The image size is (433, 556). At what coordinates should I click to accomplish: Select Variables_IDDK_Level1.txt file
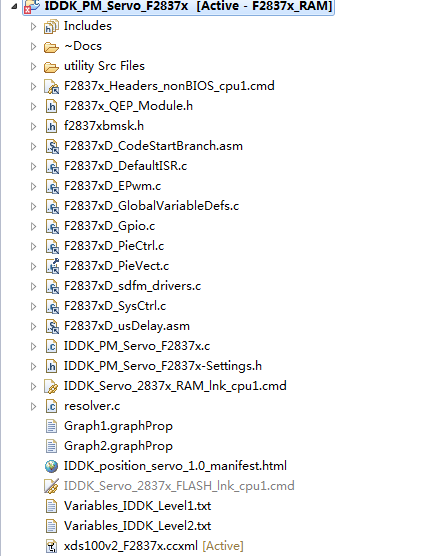click(138, 506)
